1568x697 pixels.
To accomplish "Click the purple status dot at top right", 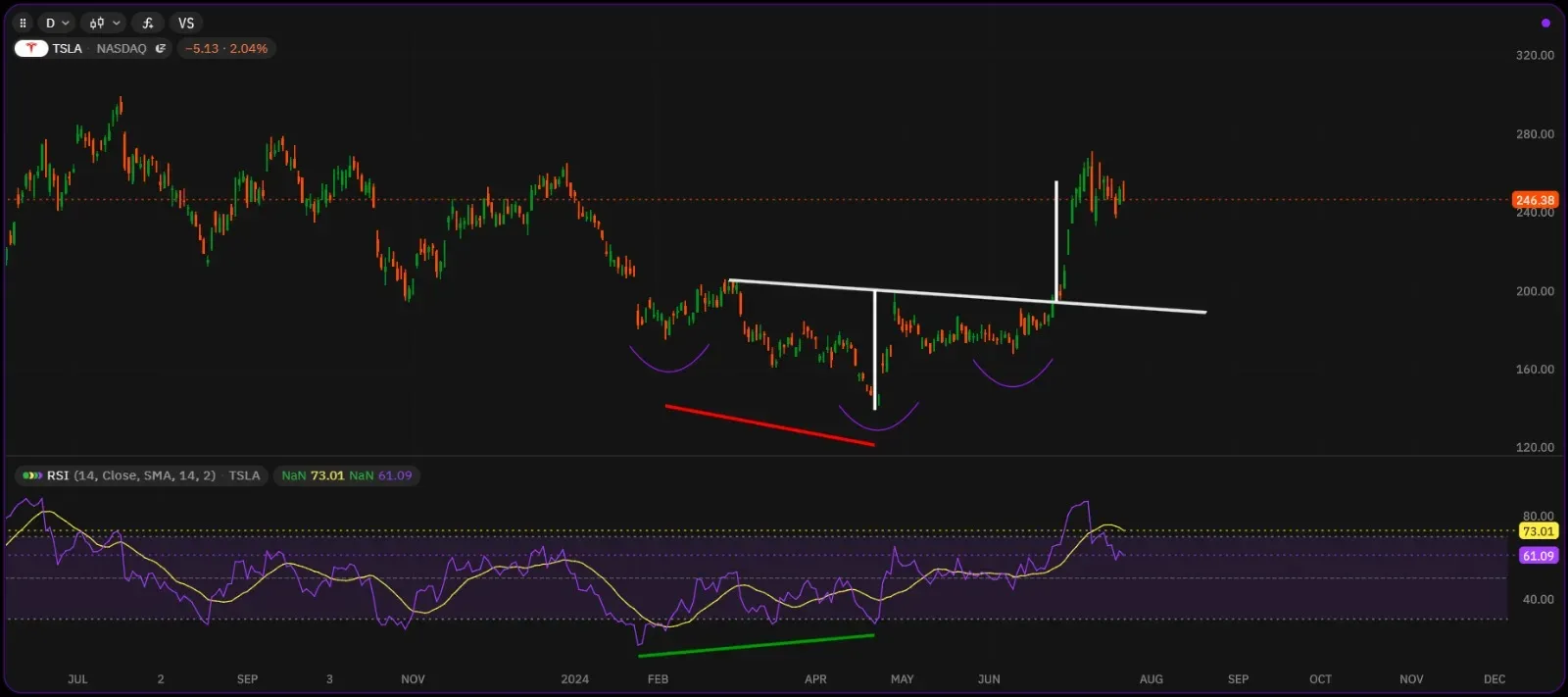I will point(1545,23).
